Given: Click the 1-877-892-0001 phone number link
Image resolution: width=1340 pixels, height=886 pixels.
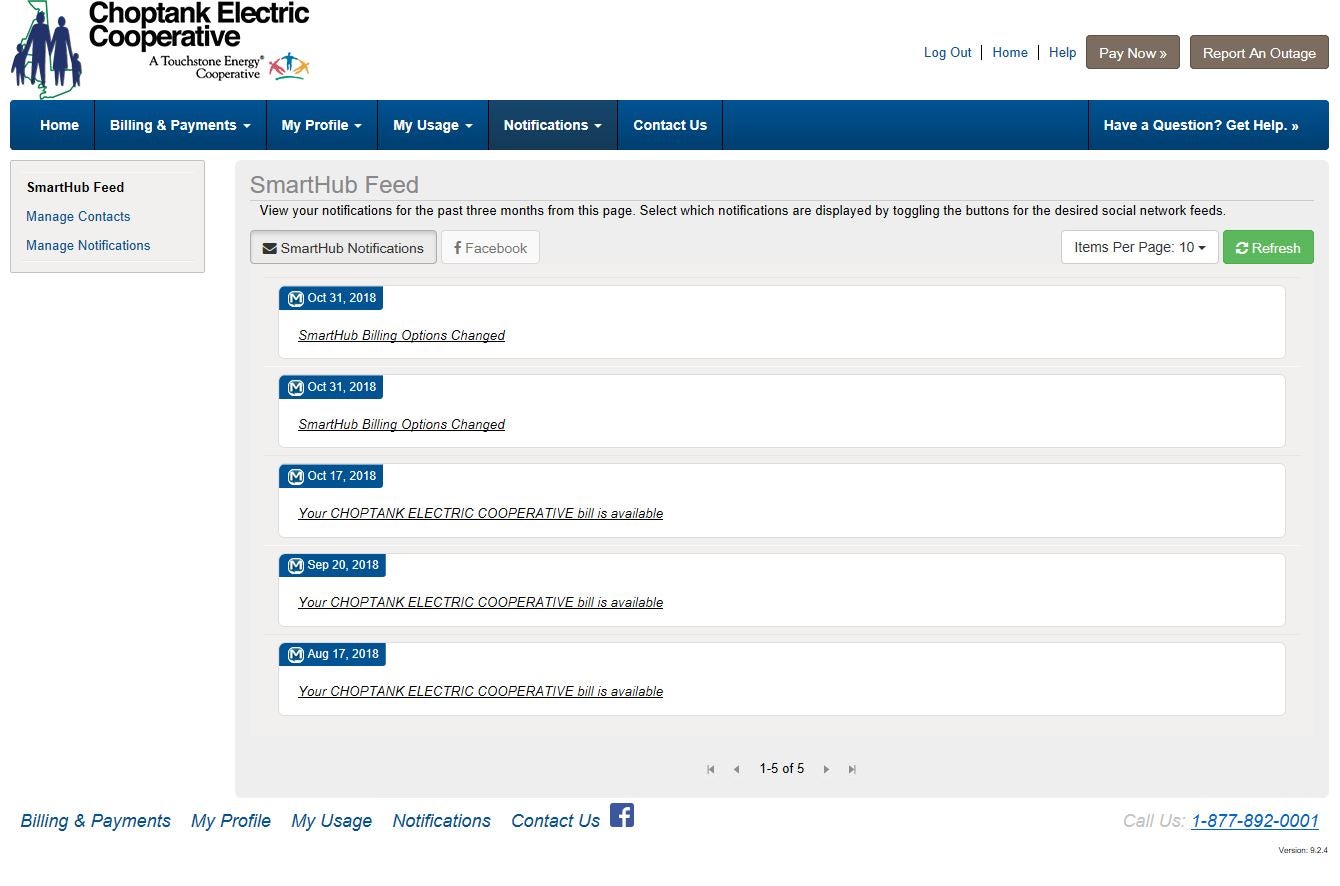Looking at the screenshot, I should point(1255,821).
